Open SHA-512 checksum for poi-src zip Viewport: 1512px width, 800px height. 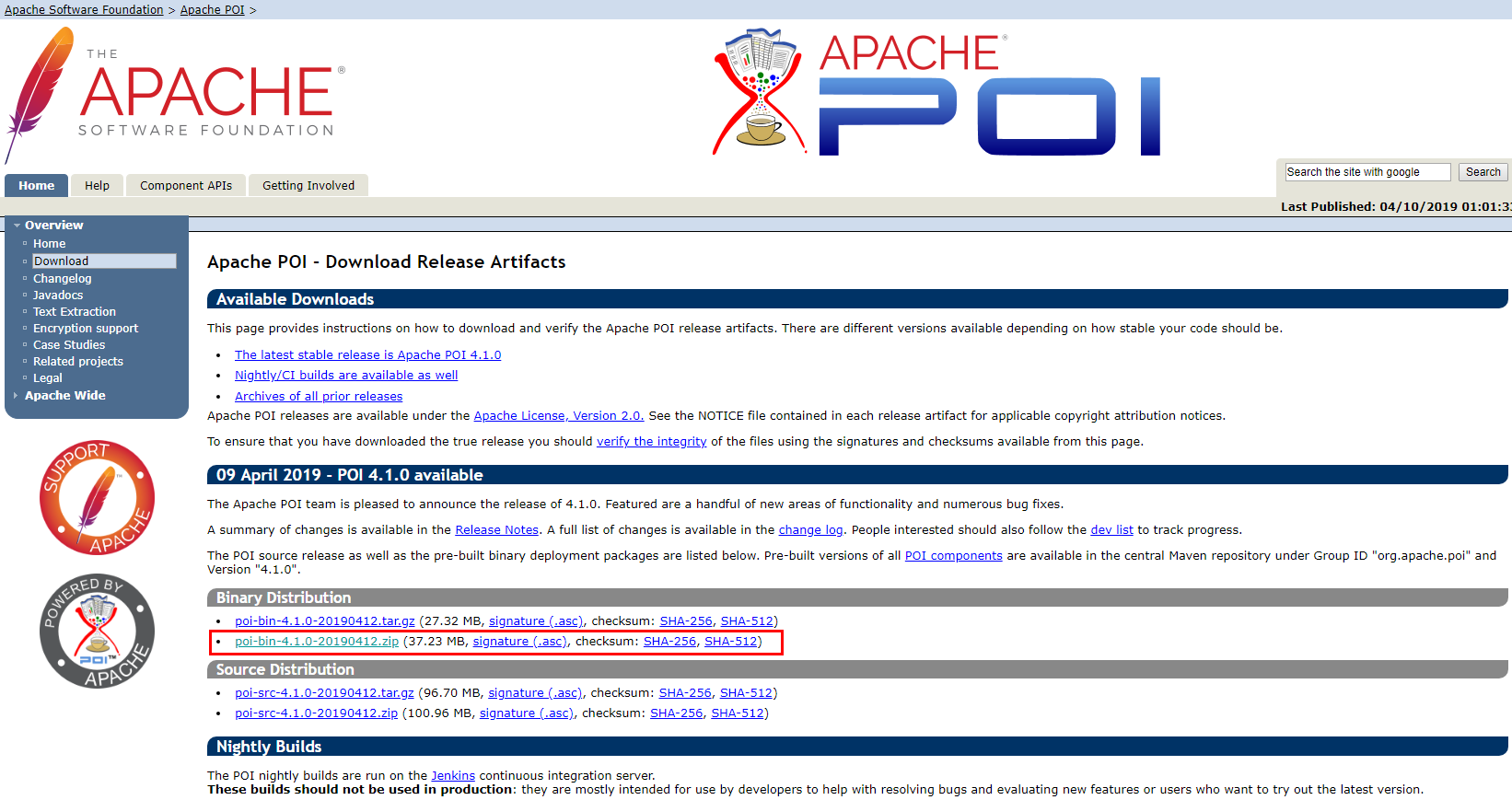(x=738, y=713)
